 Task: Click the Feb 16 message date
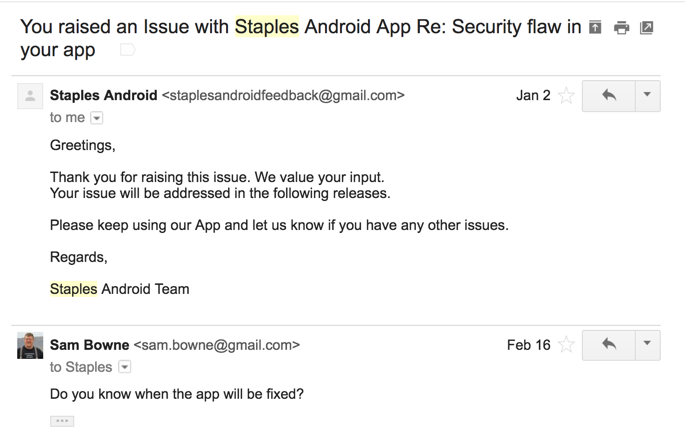528,345
